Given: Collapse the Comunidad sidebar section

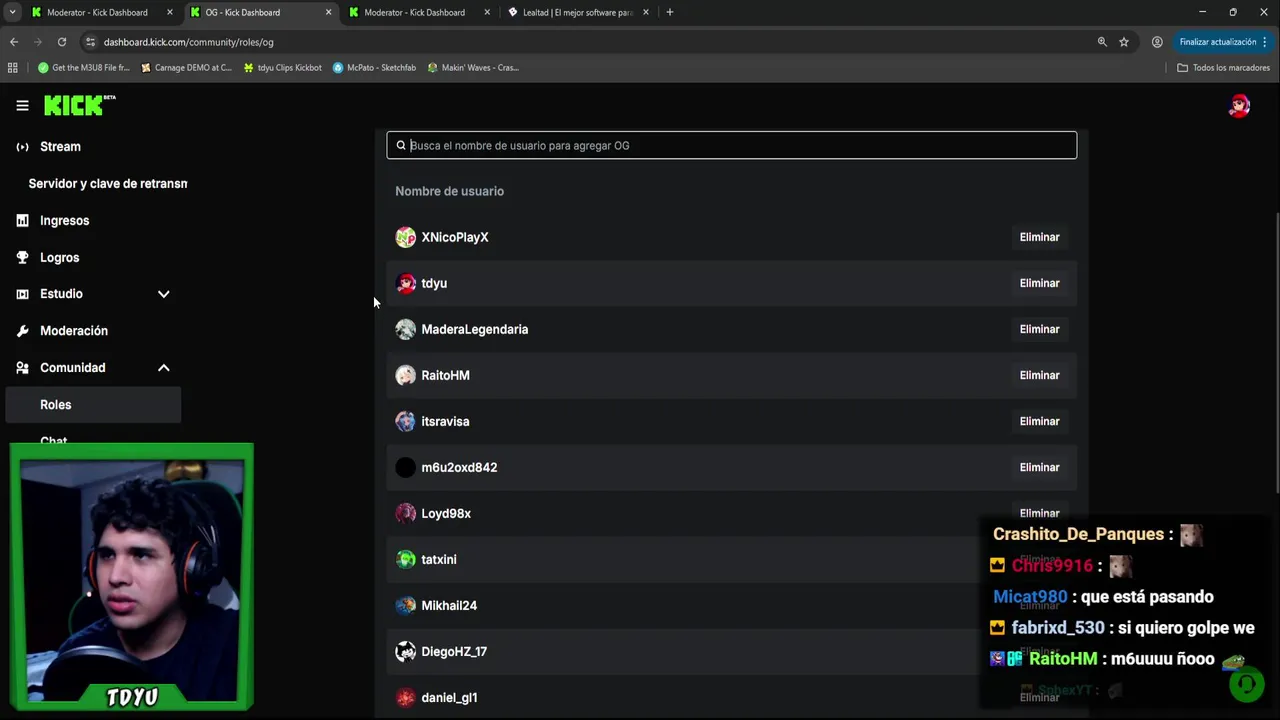Looking at the screenshot, I should coord(163,368).
